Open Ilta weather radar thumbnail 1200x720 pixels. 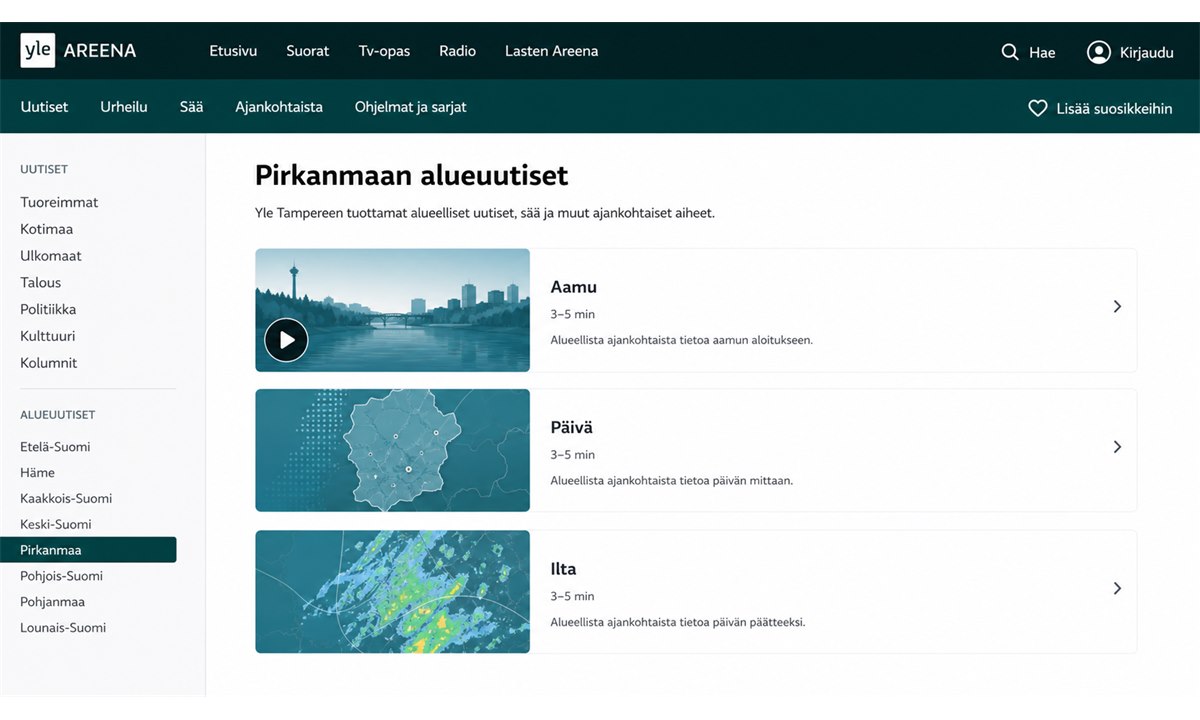[392, 592]
